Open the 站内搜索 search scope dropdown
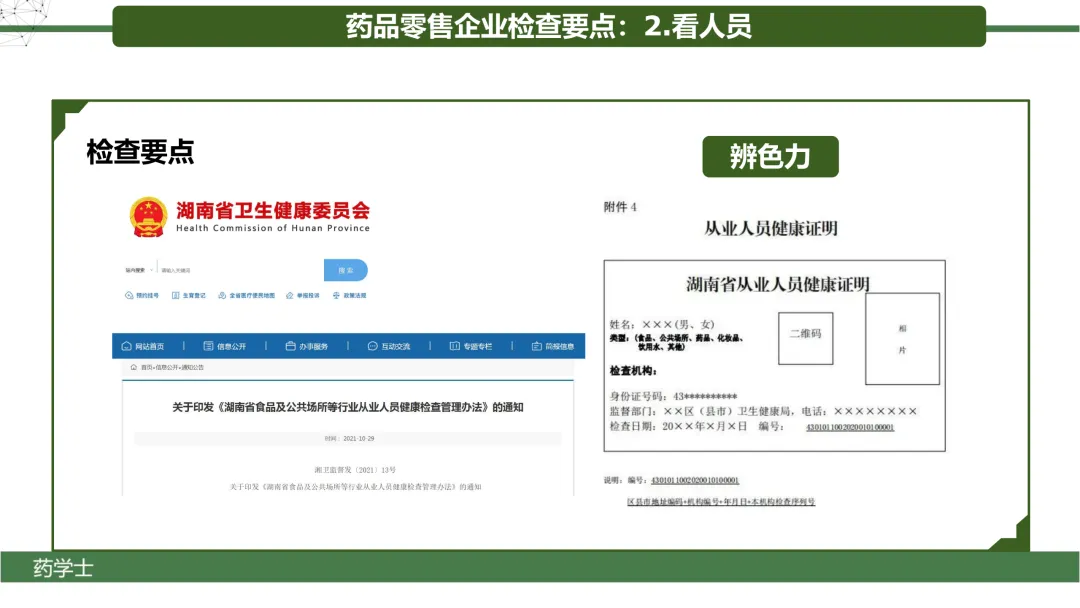1080x608 pixels. [139, 270]
